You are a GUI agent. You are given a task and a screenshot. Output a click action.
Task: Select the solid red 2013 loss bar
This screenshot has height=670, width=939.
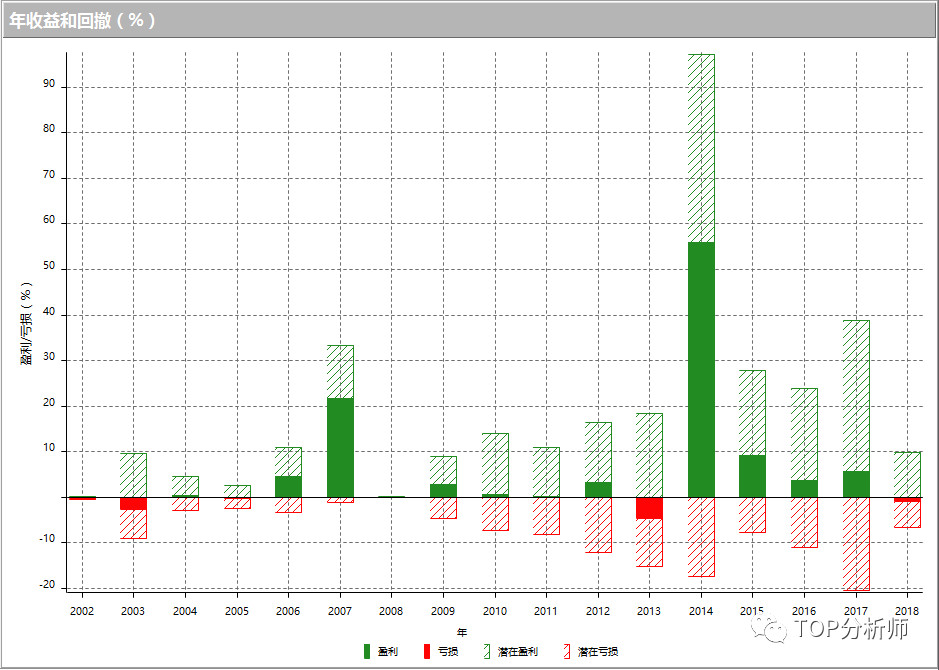click(649, 507)
